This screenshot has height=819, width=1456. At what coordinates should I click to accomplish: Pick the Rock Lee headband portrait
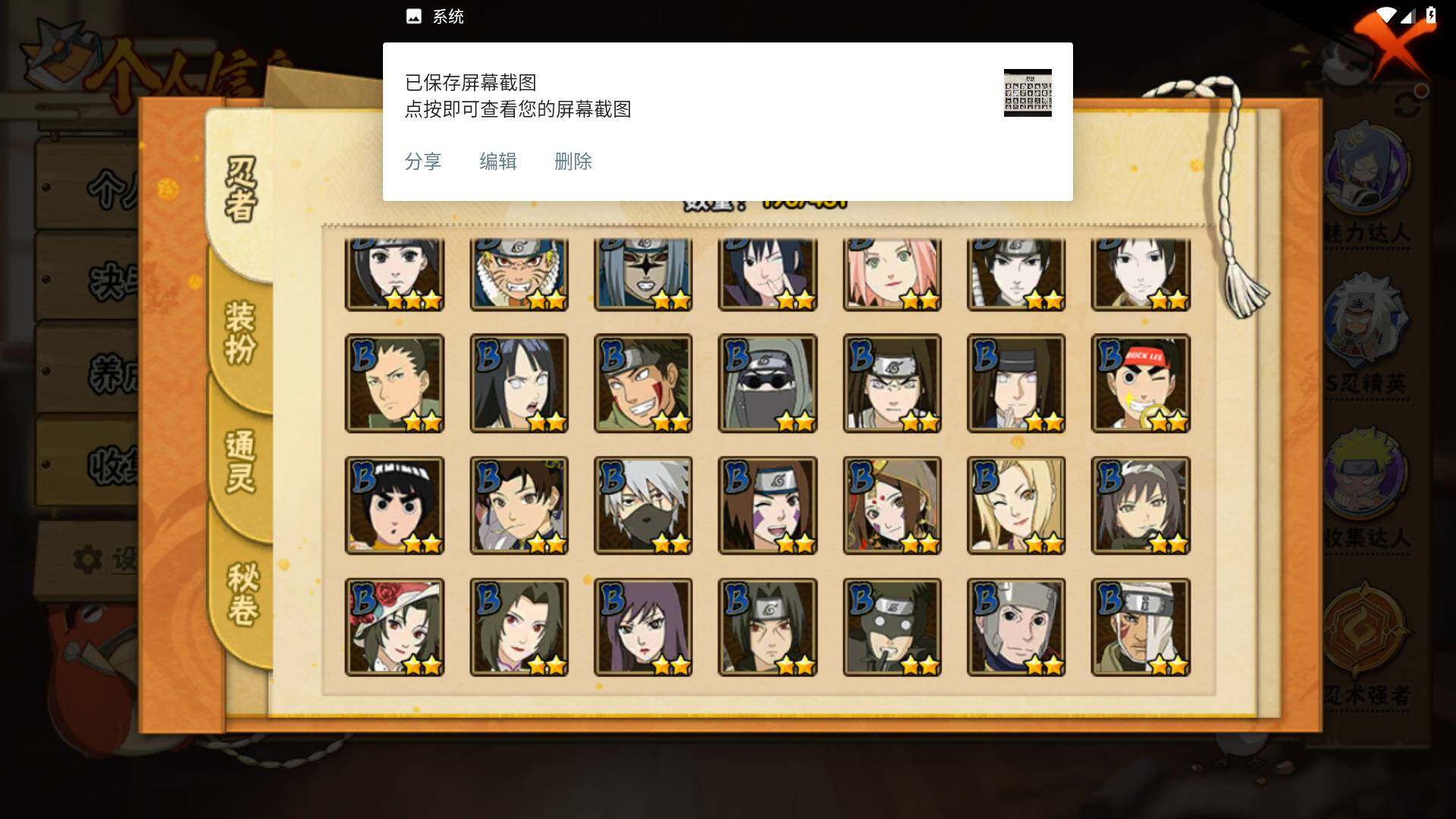(x=1141, y=383)
